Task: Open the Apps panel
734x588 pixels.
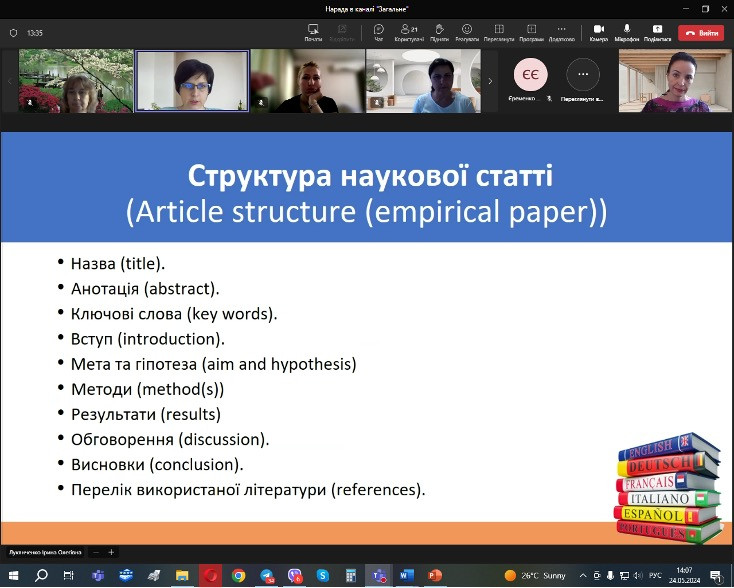Action: point(531,31)
